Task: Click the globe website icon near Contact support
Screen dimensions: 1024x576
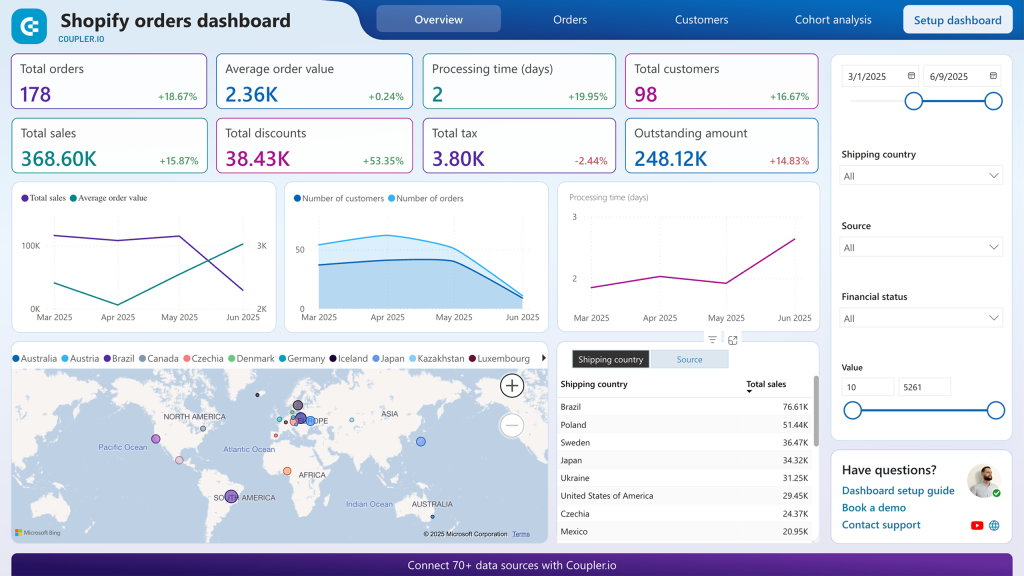Action: [994, 525]
